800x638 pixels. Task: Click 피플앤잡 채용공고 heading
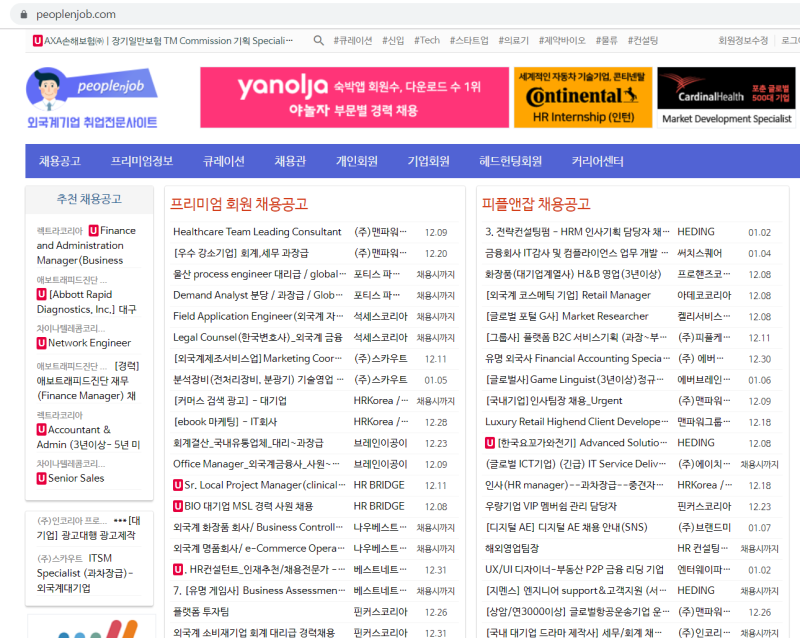click(536, 204)
